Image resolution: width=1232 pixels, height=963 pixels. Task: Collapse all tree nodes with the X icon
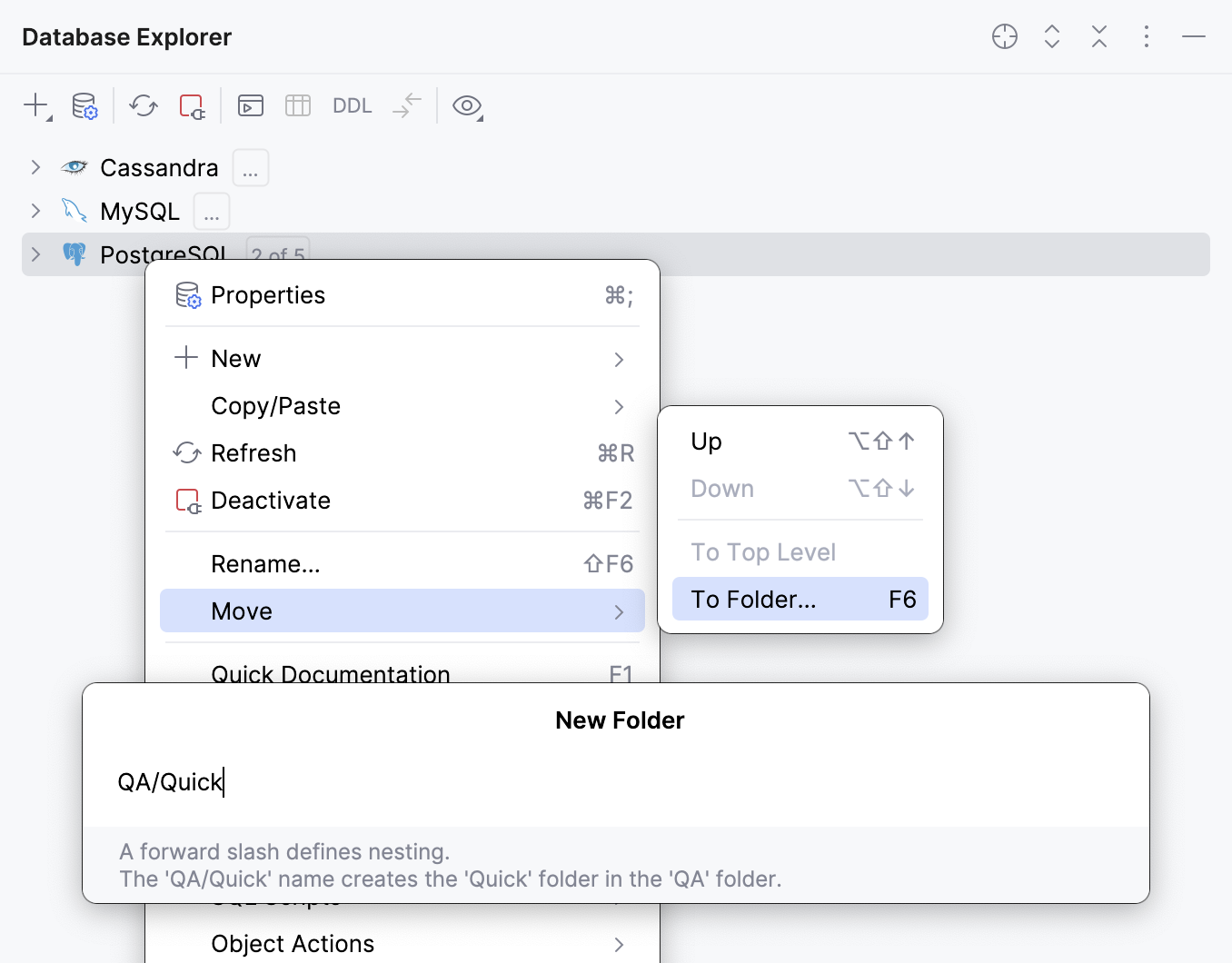click(1098, 36)
